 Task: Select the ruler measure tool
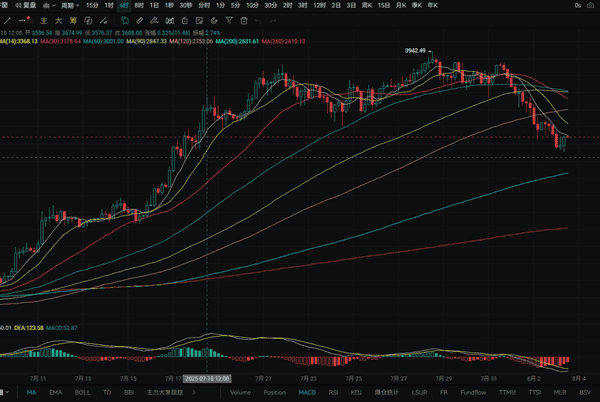coord(139,21)
